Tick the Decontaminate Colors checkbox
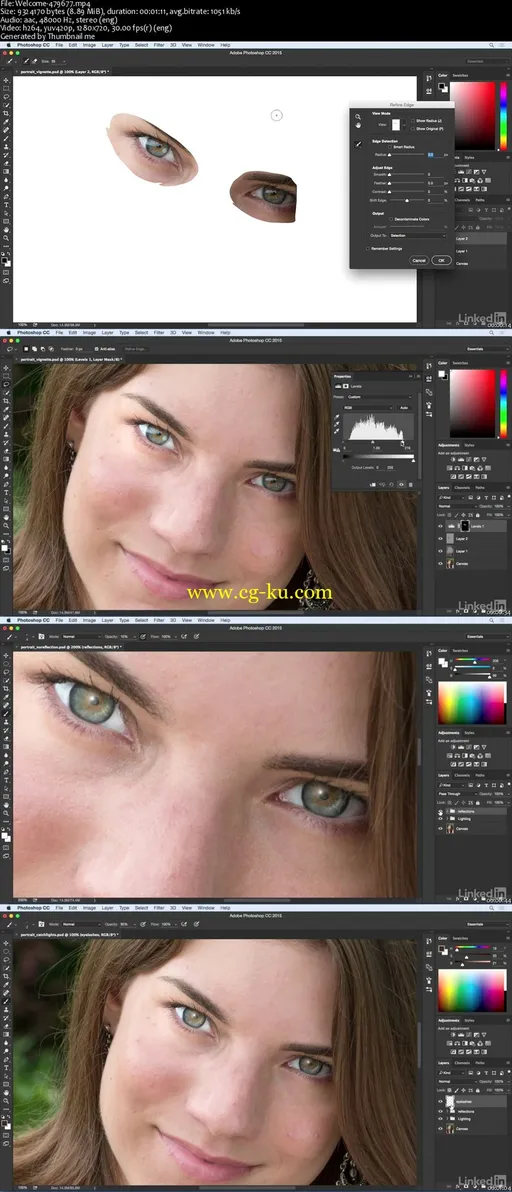The height and width of the screenshot is (1192, 512). pos(391,219)
